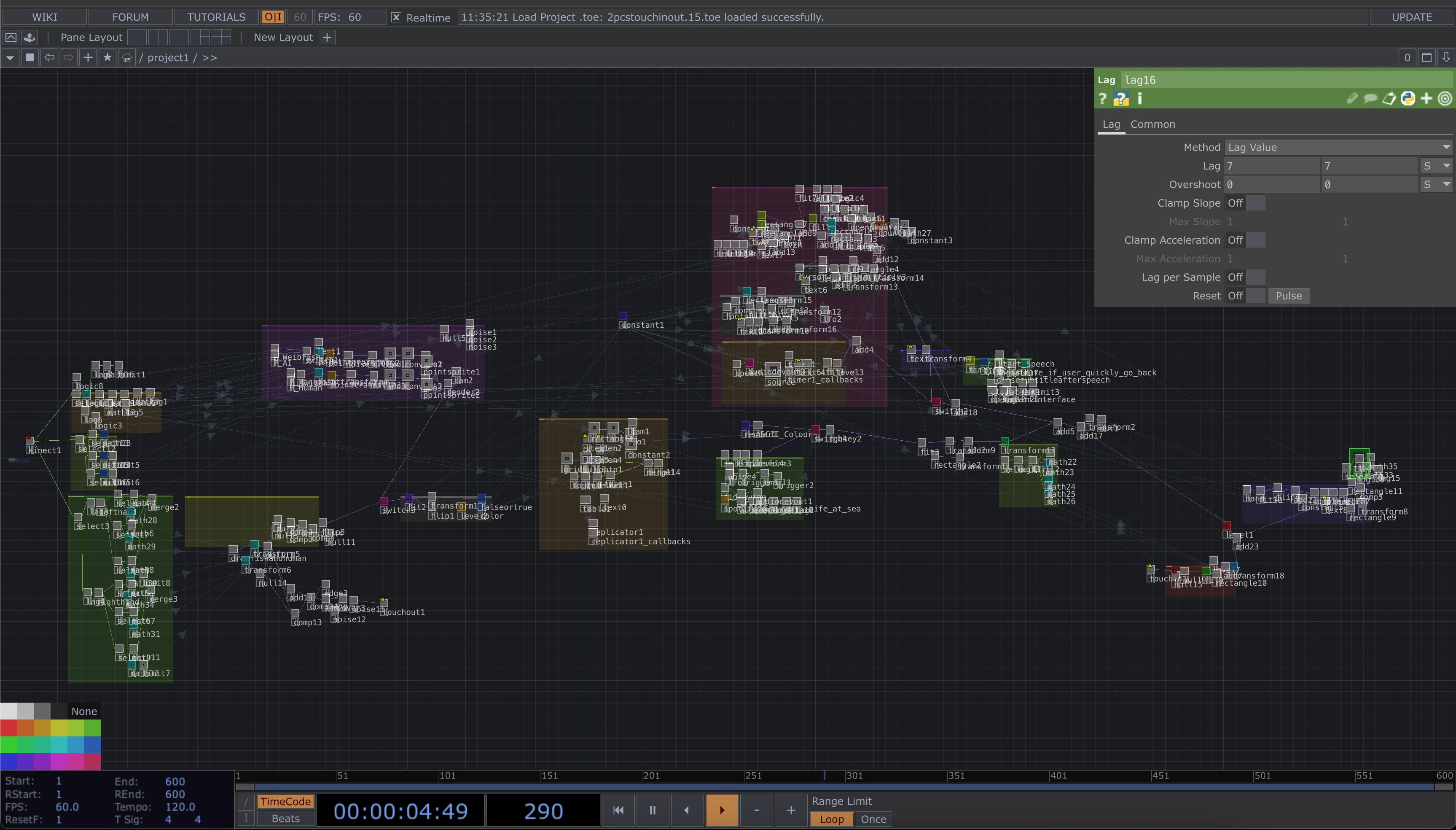The height and width of the screenshot is (830, 1456).
Task: Play timeline in reverse
Action: click(686, 810)
